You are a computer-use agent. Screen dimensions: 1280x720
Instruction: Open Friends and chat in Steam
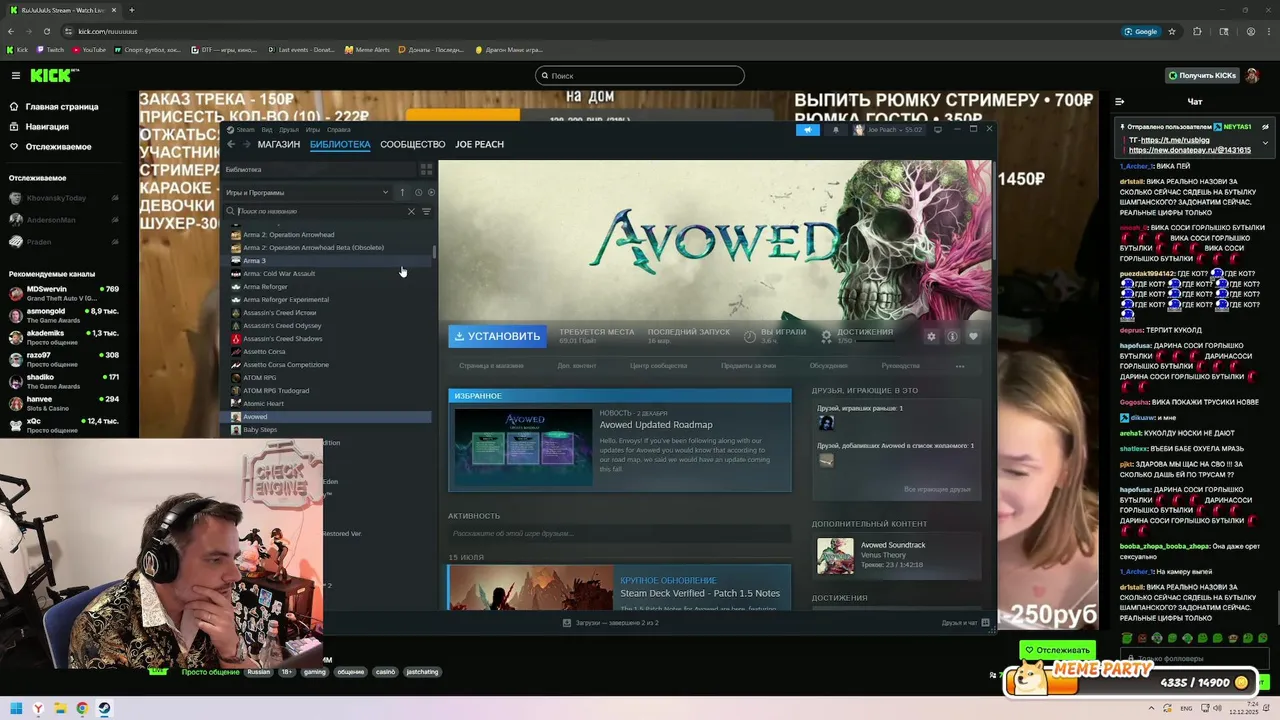[965, 623]
